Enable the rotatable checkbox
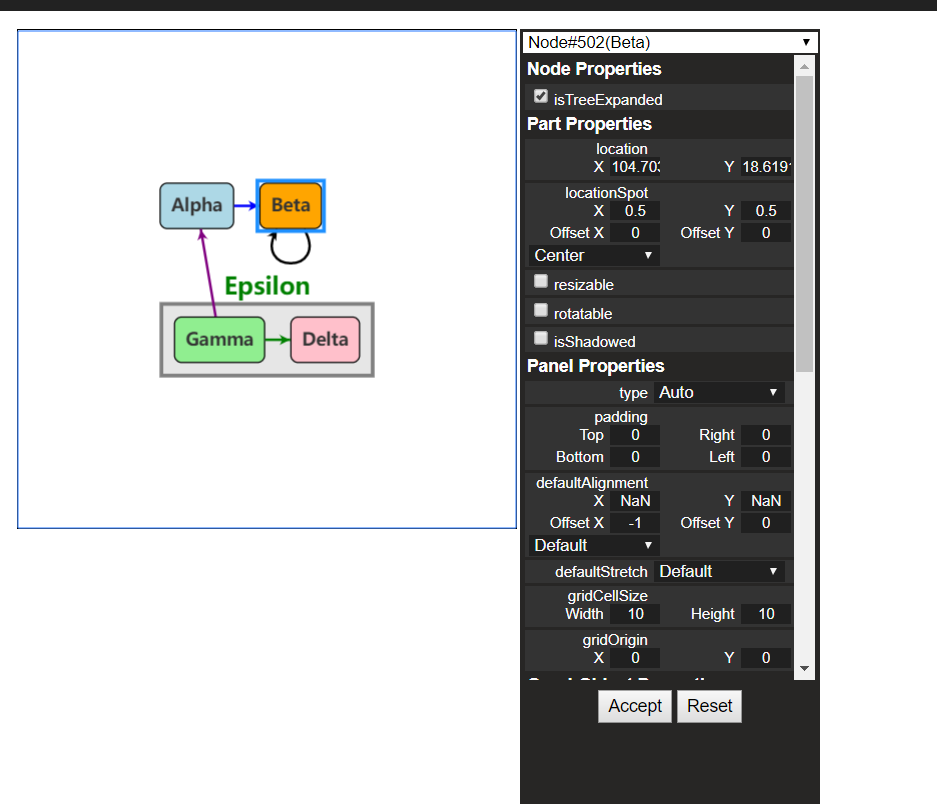 pos(541,310)
